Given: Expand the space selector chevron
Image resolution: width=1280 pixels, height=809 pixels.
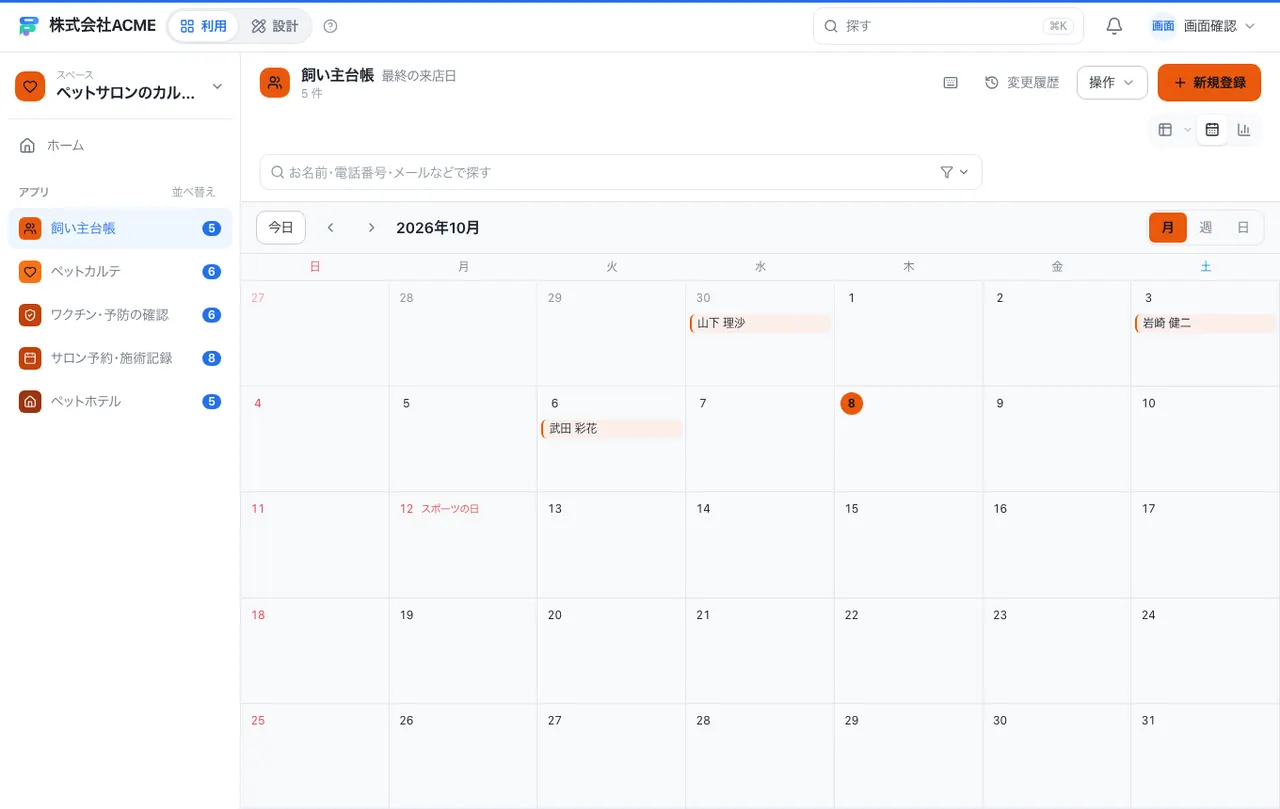Looking at the screenshot, I should tap(217, 87).
